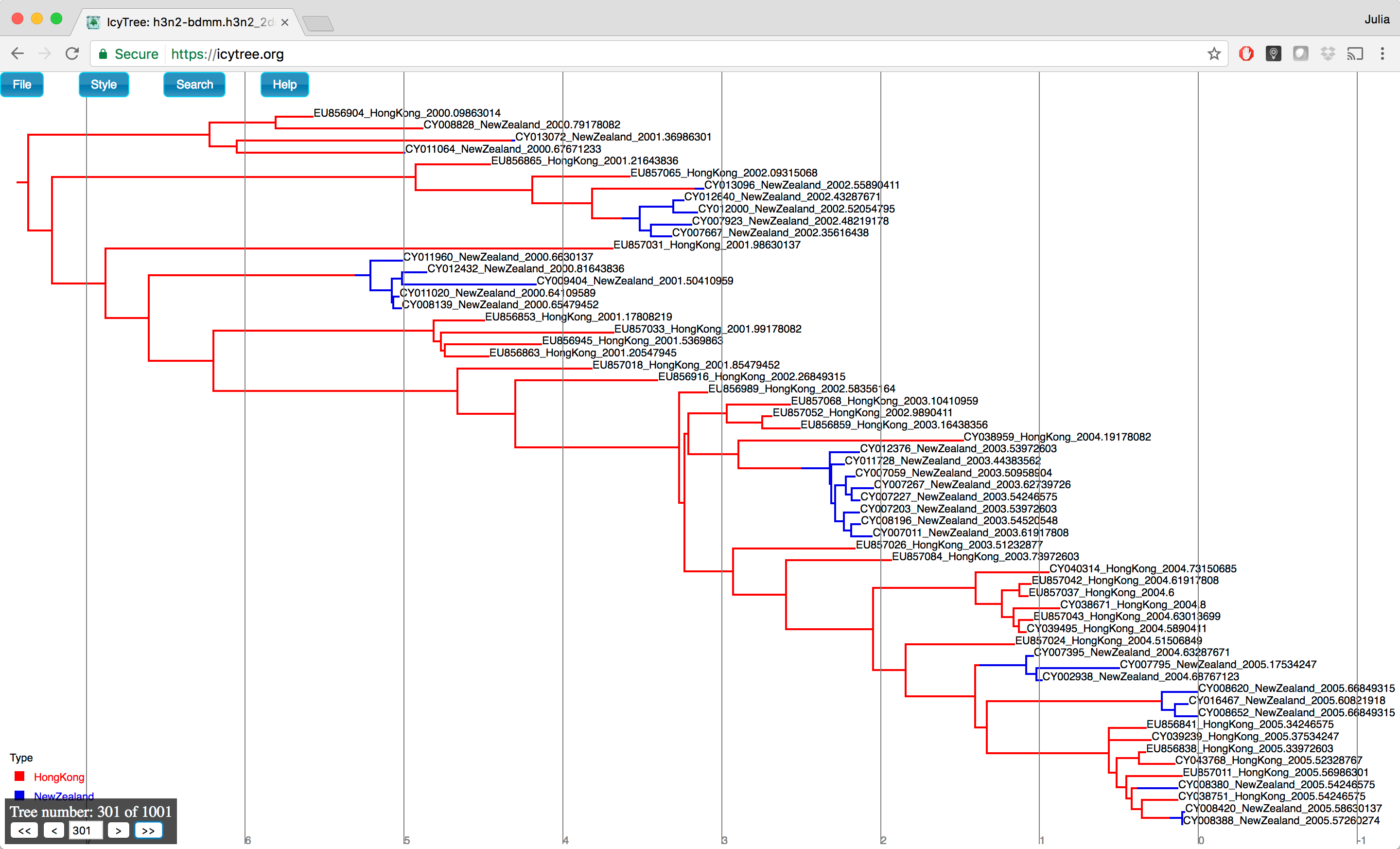The image size is (1400, 849).
Task: Open the Search menu
Action: click(194, 85)
